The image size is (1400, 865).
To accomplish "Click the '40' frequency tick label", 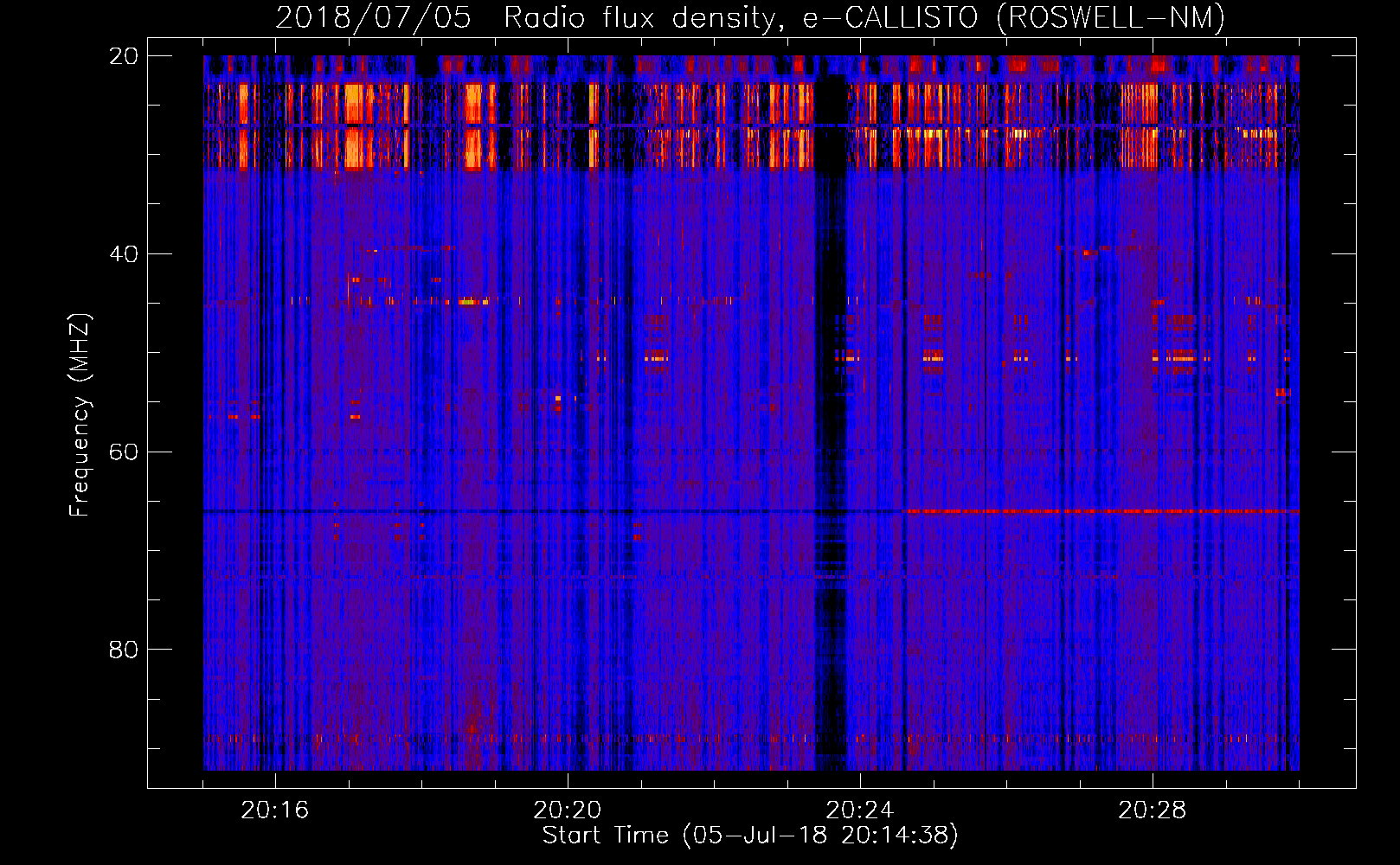I will [x=123, y=253].
